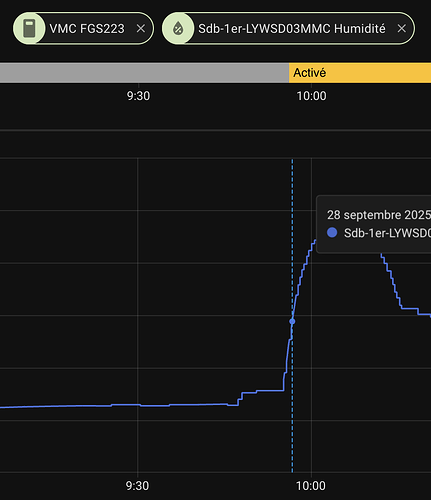Click the 10:00 label on the top time axis

coord(311,96)
